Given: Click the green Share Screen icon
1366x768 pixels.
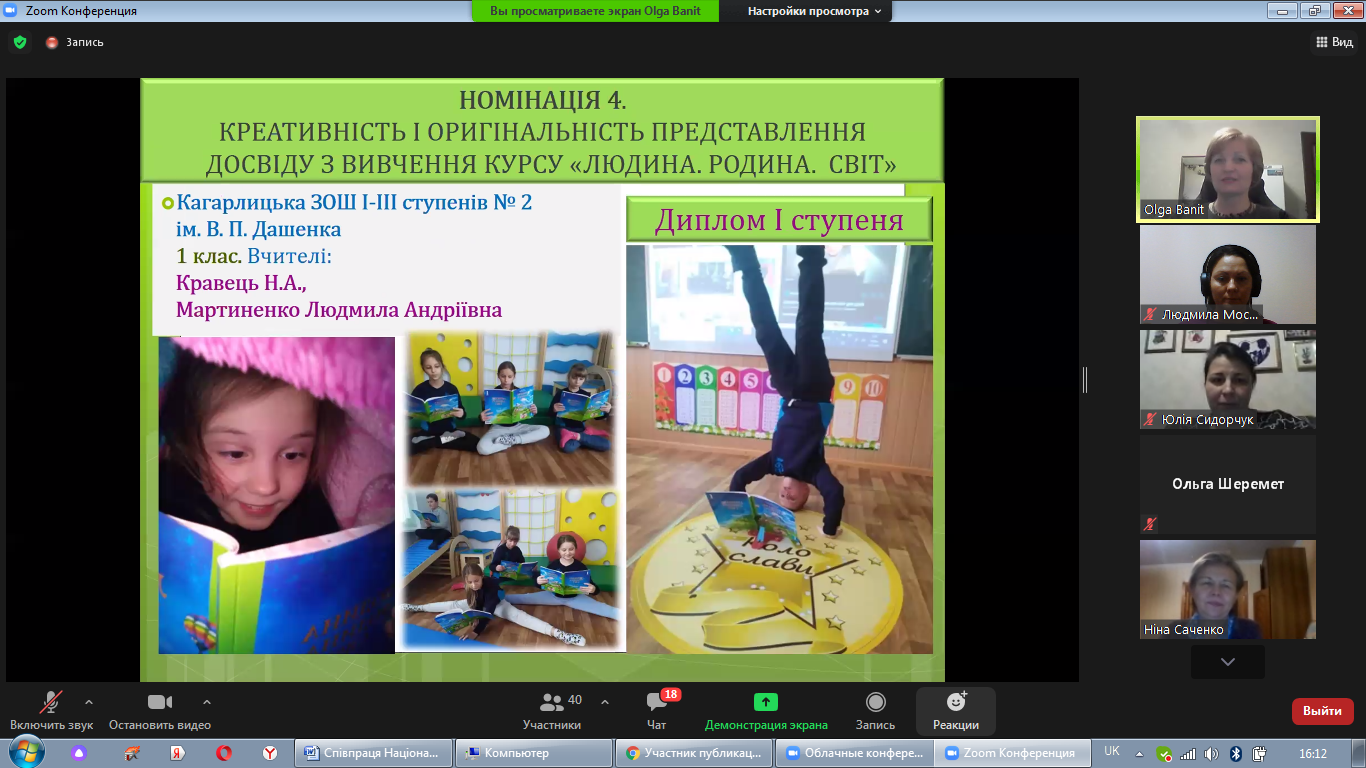Looking at the screenshot, I should click(x=765, y=702).
